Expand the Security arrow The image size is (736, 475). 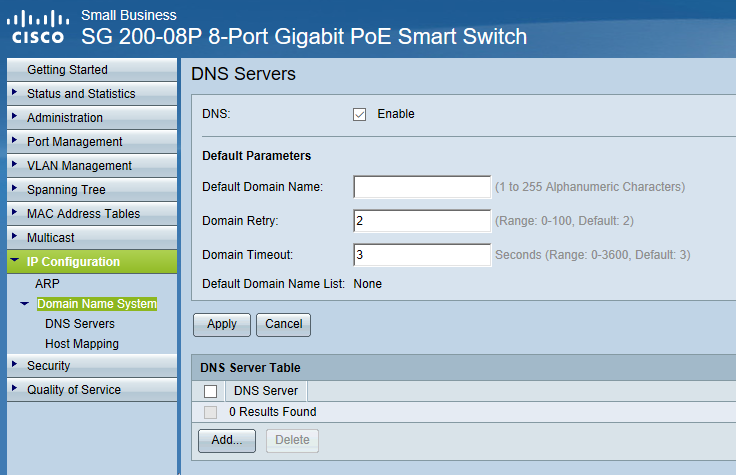coord(14,364)
